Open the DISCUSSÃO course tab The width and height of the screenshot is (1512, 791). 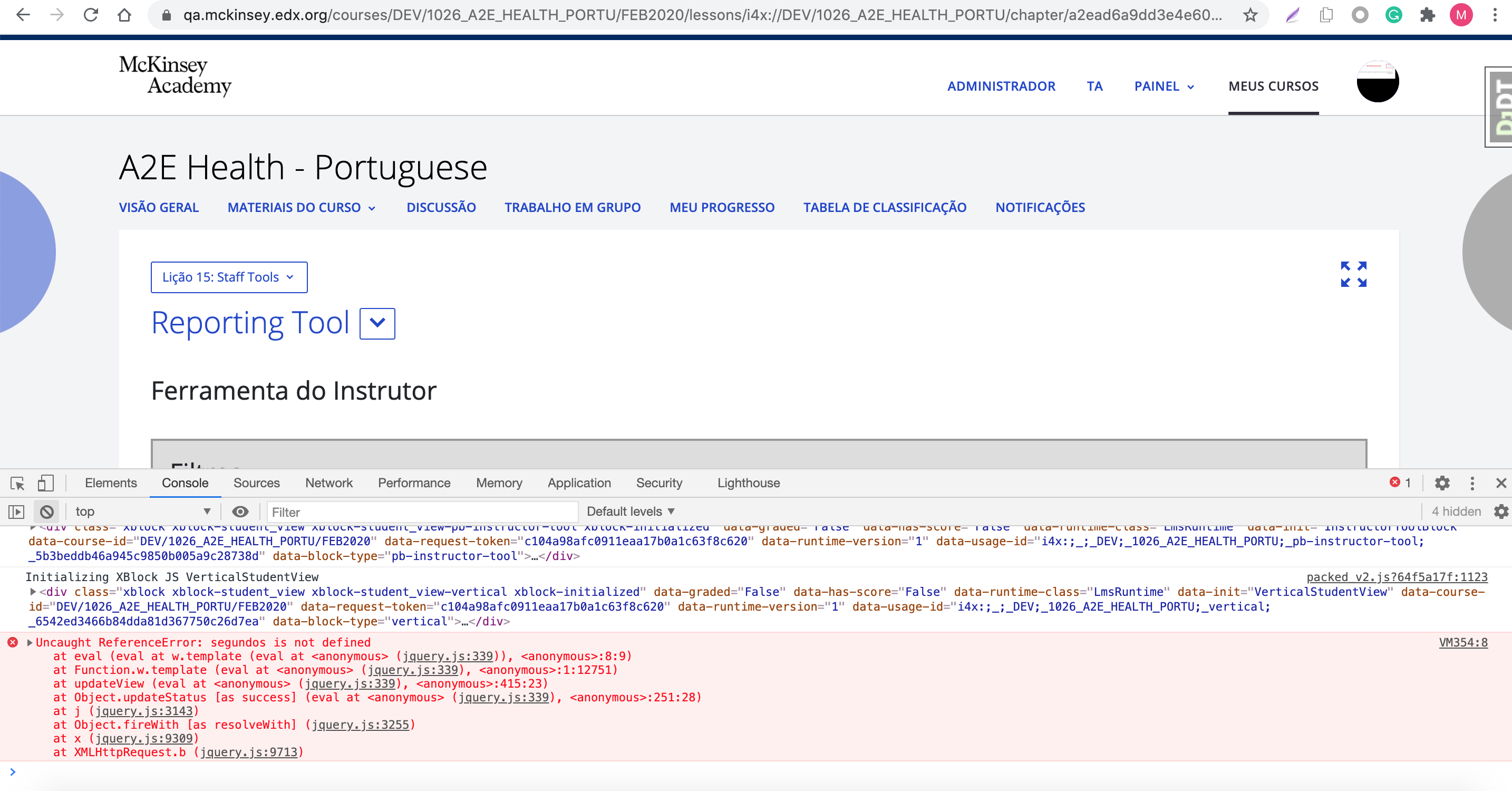[x=441, y=207]
